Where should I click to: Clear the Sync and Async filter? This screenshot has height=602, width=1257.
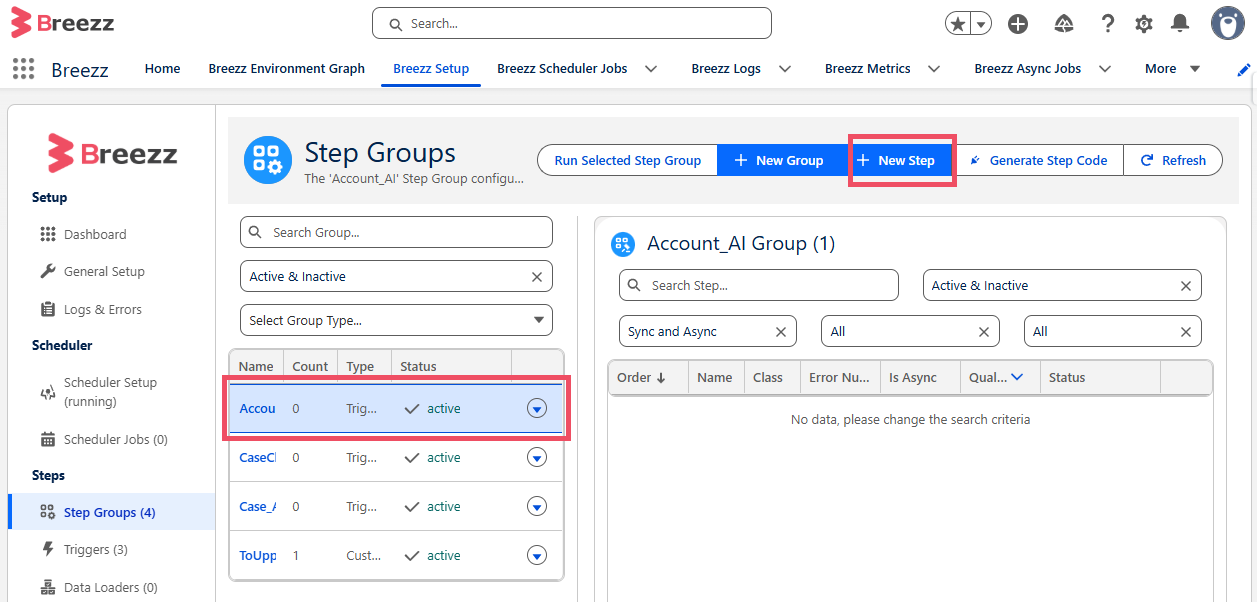(x=782, y=332)
